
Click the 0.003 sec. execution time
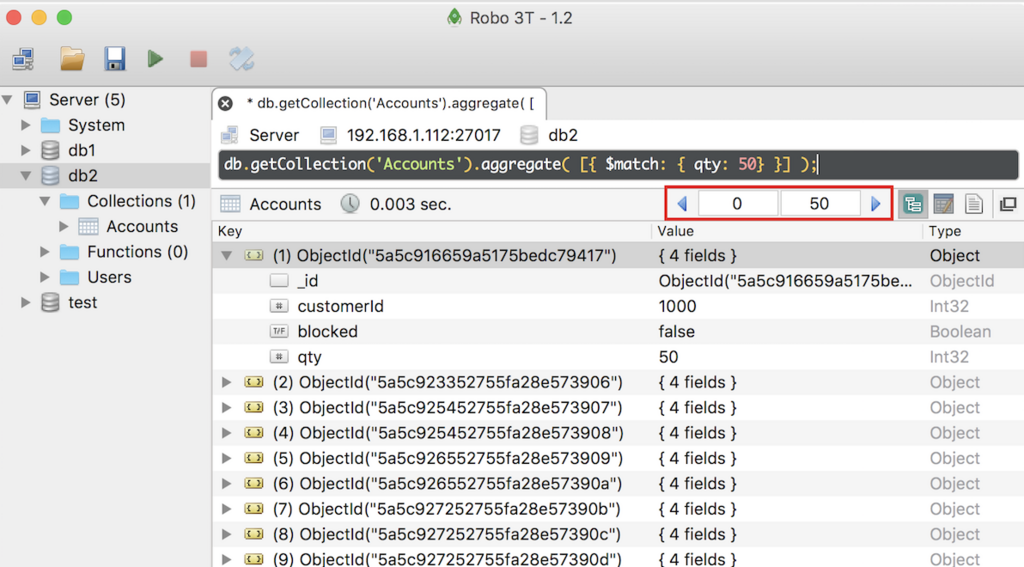(410, 204)
